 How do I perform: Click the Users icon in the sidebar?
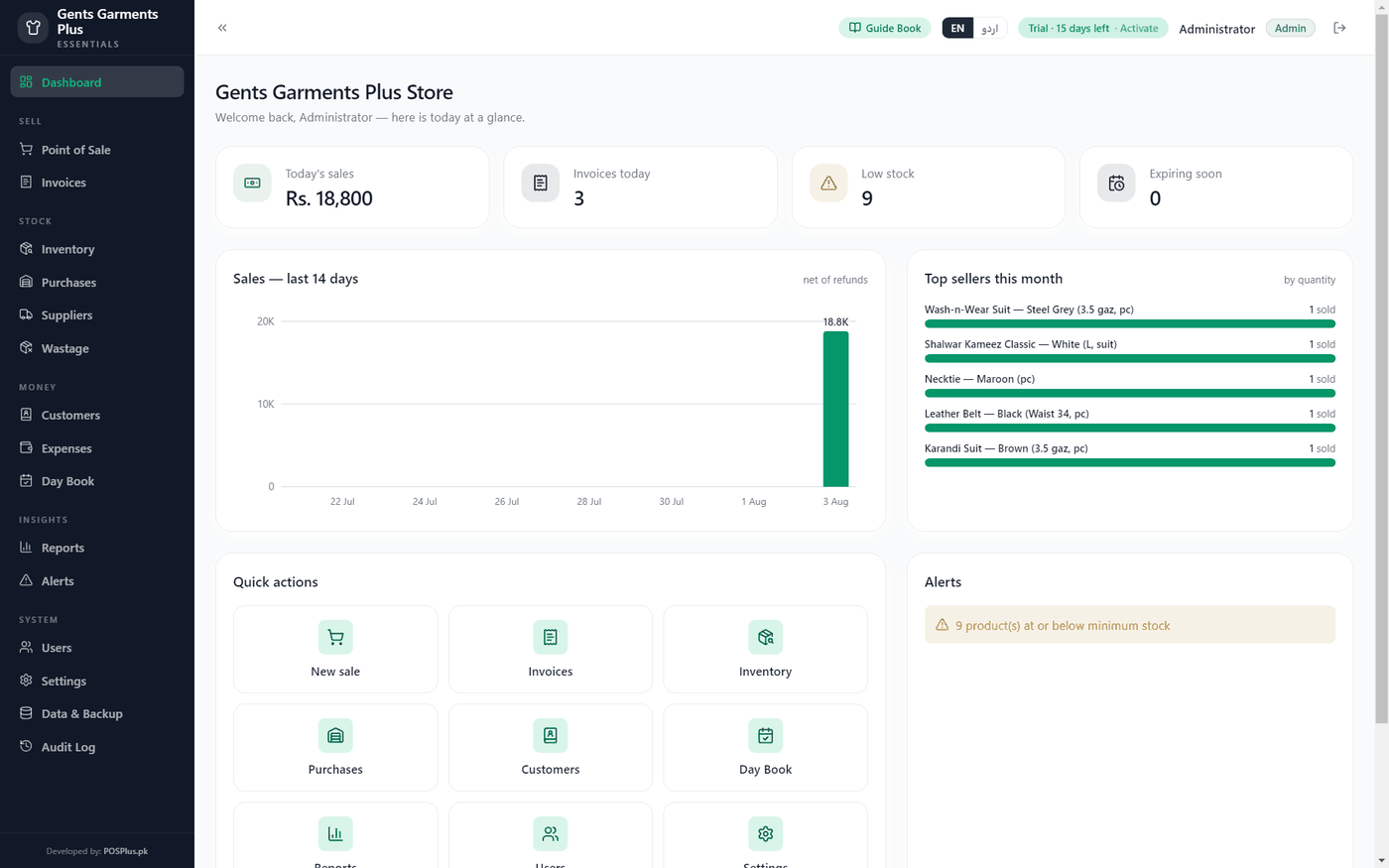click(26, 648)
